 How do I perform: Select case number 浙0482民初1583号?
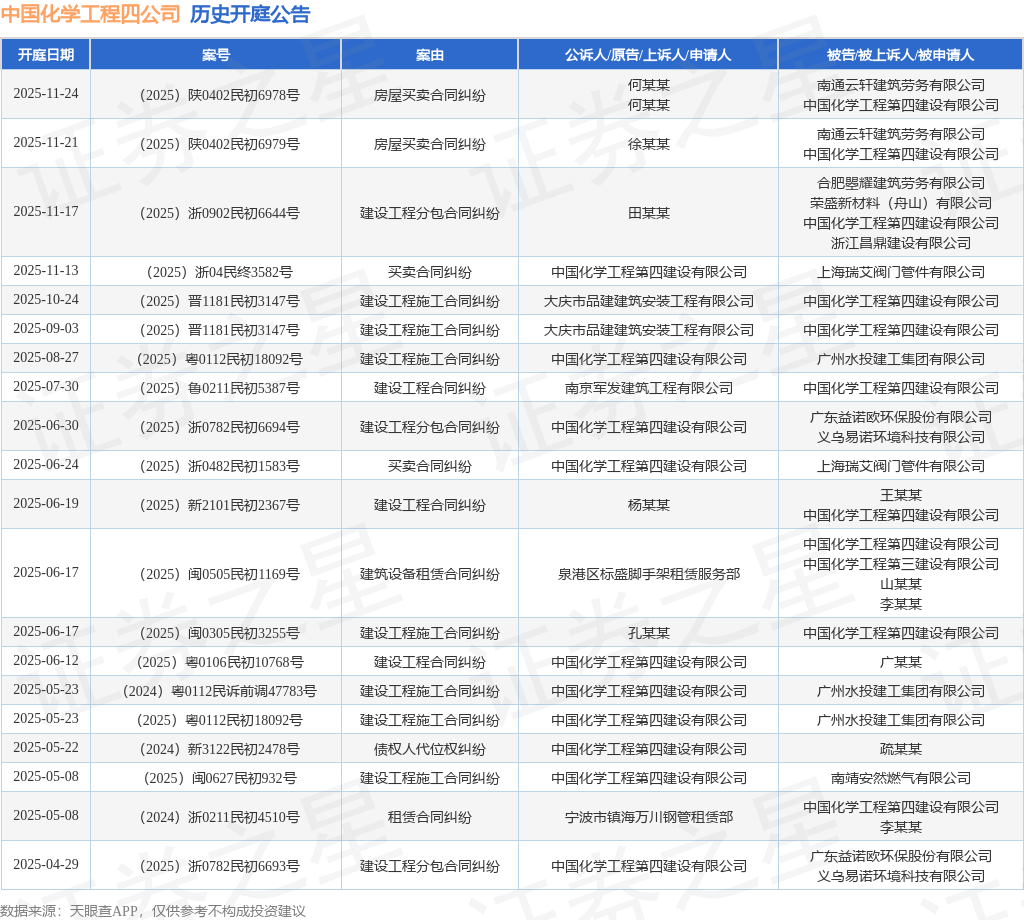[219, 466]
